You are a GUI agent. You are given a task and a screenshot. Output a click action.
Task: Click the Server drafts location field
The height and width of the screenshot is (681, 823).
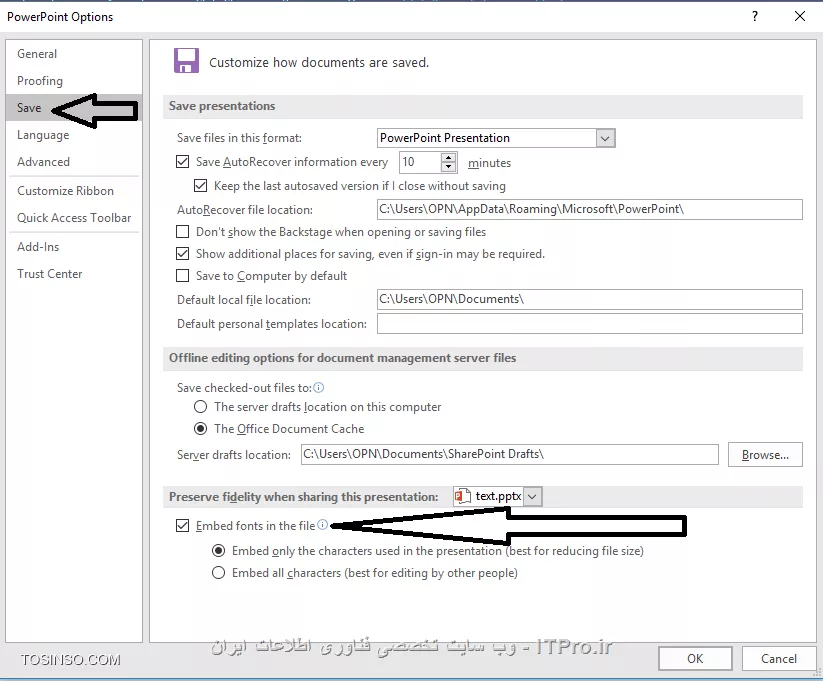(510, 454)
